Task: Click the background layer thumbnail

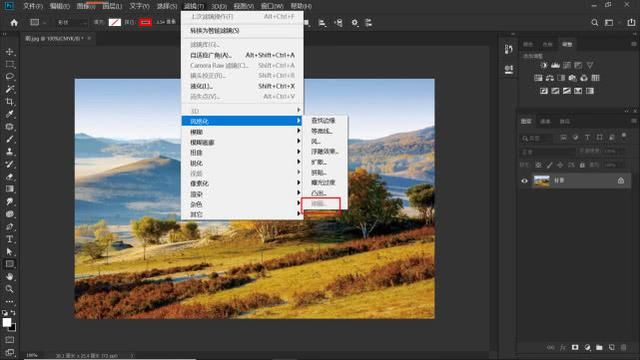Action: click(542, 180)
